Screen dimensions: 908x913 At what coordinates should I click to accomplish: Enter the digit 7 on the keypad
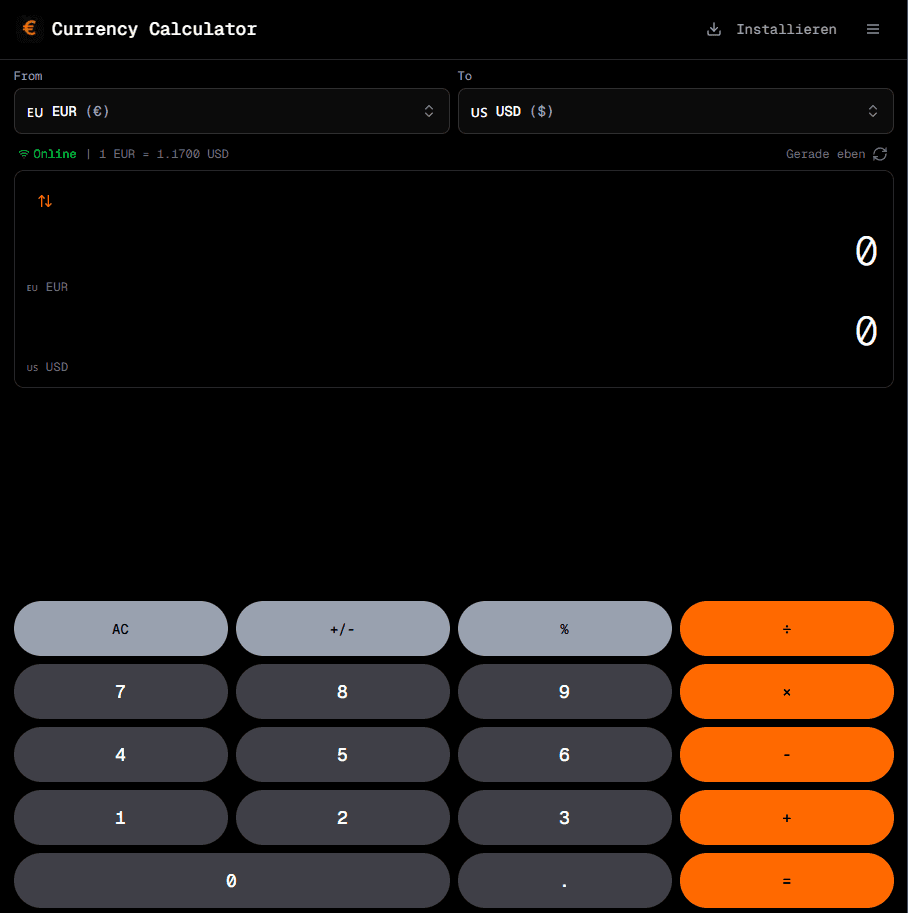point(120,692)
